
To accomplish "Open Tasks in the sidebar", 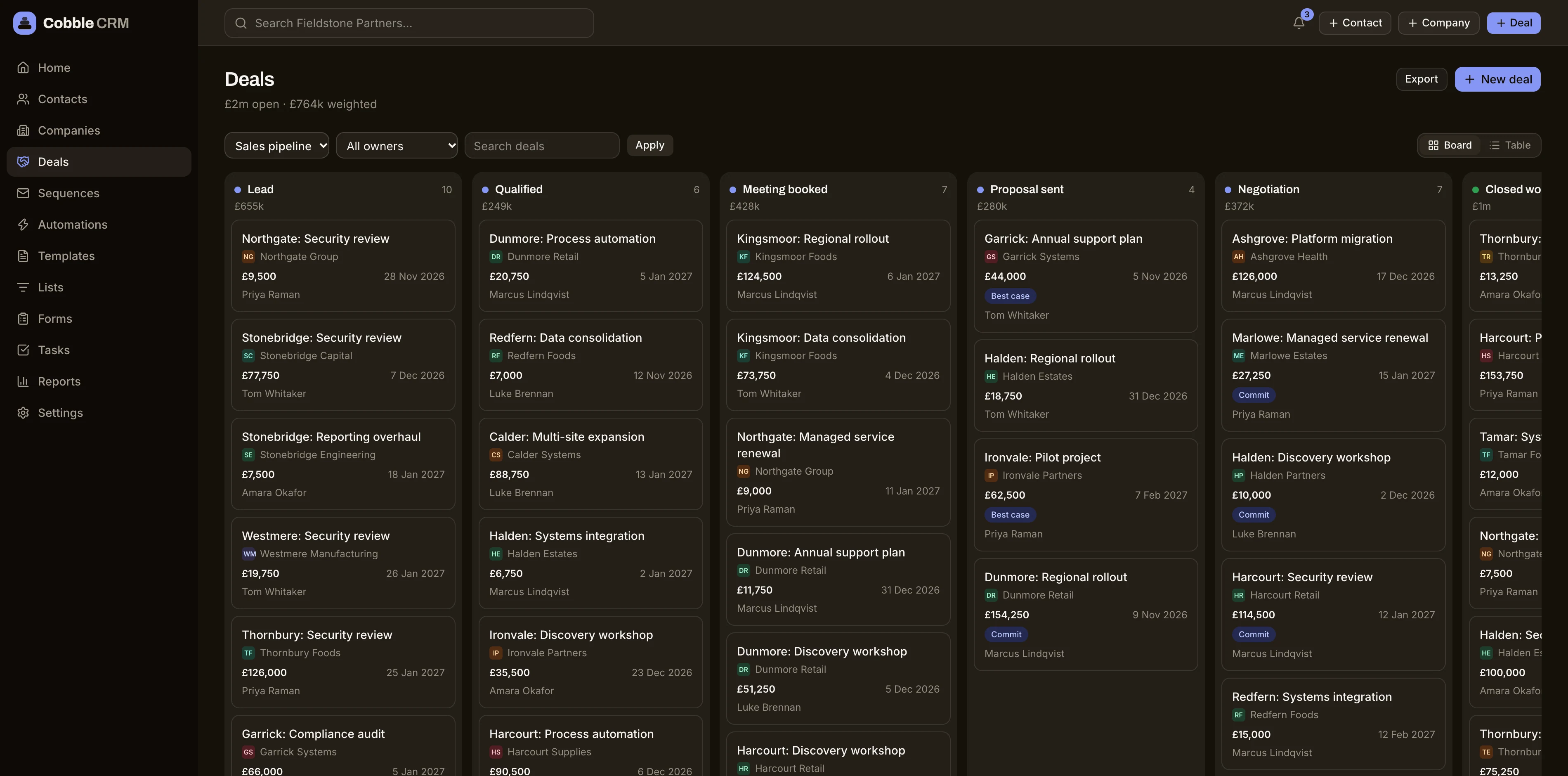I will coord(99,350).
